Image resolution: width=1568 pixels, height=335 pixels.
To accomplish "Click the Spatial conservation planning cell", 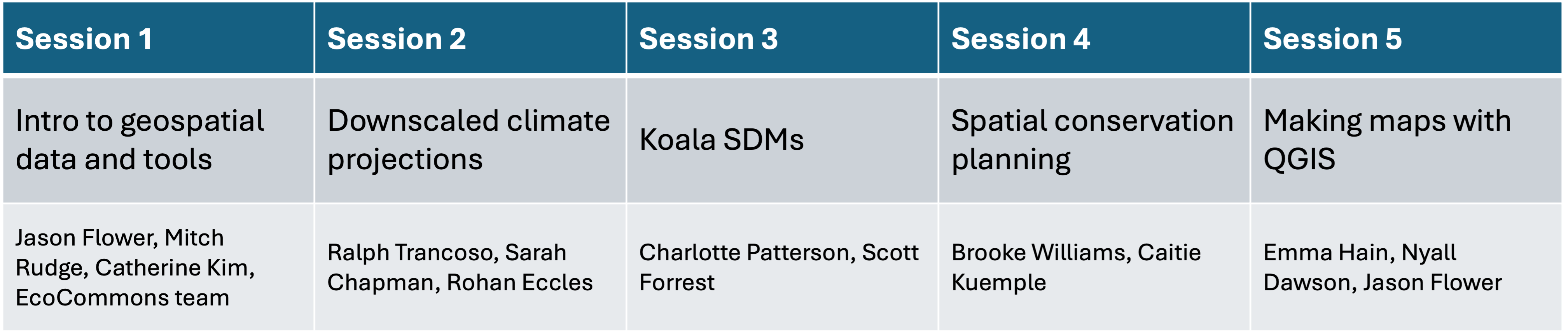I will (x=1094, y=139).
